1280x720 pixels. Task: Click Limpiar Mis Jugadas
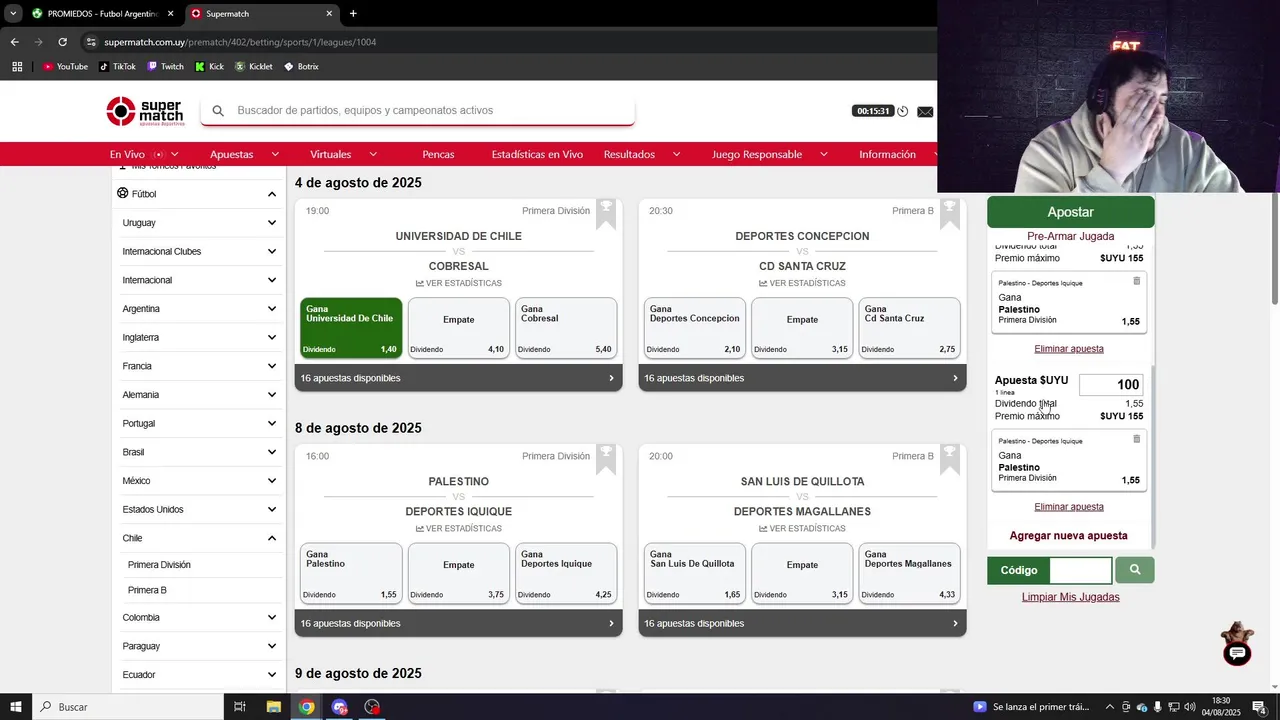(1070, 597)
